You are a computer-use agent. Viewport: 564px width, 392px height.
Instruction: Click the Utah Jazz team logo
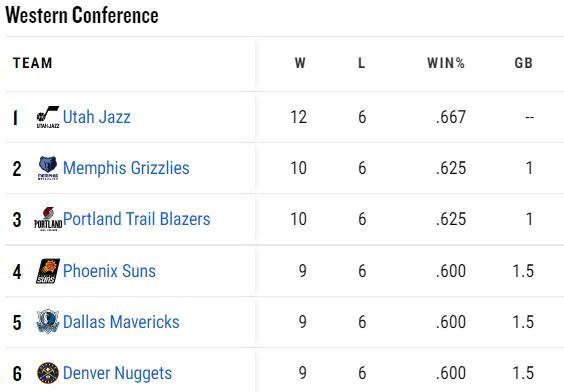click(x=48, y=117)
